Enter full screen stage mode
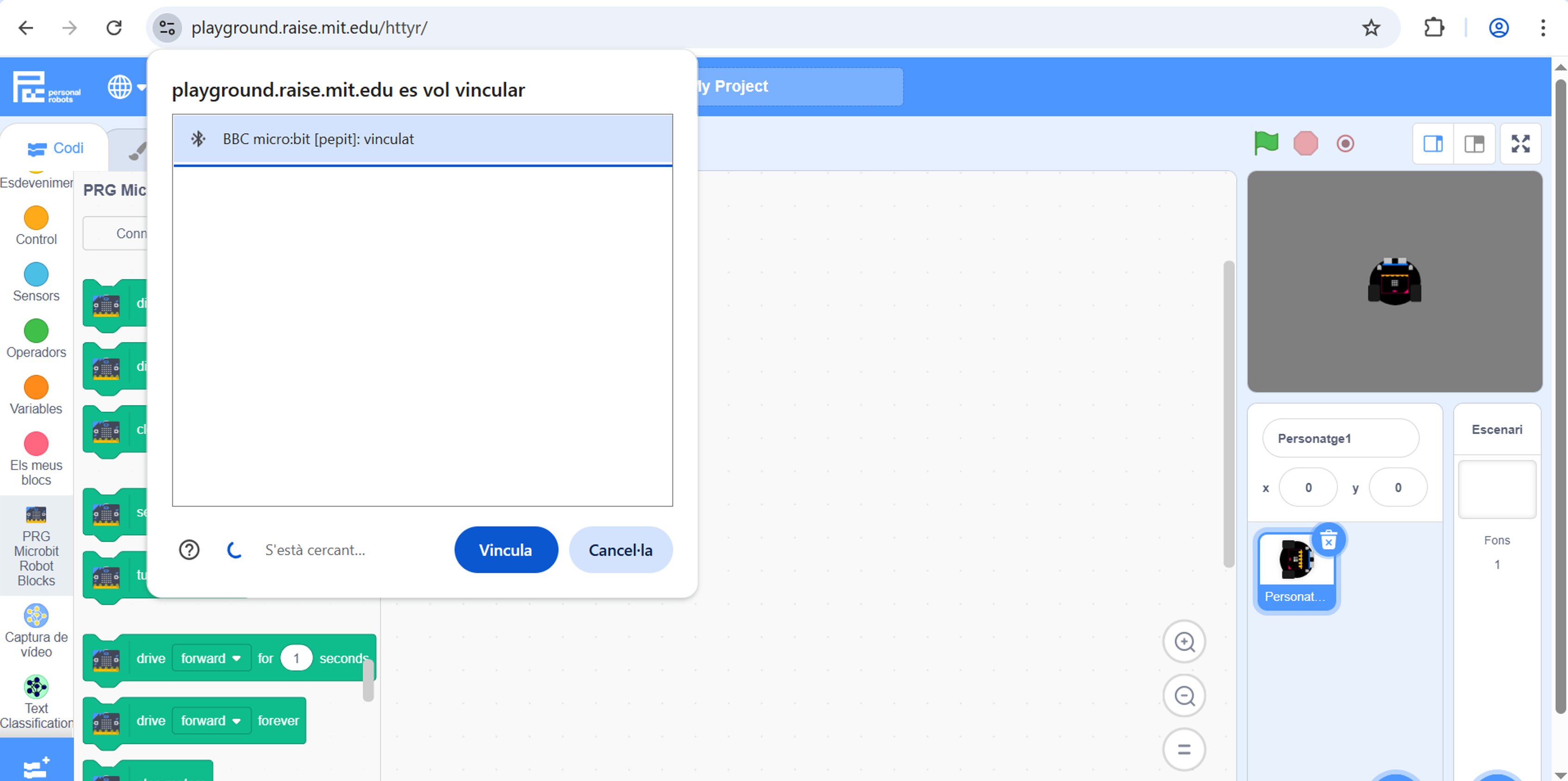This screenshot has width=1568, height=781. tap(1520, 144)
